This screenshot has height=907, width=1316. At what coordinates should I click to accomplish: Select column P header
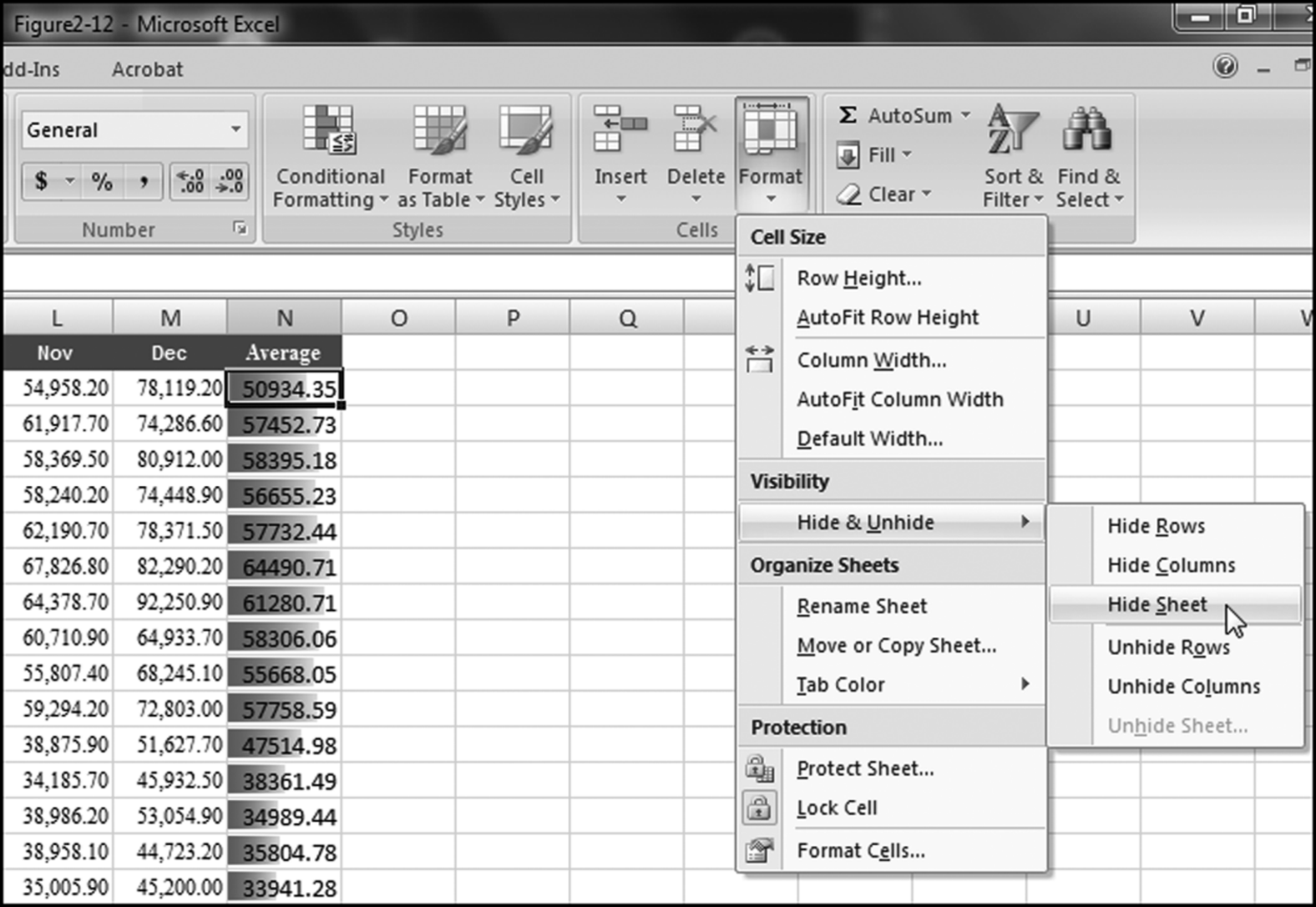(x=513, y=318)
